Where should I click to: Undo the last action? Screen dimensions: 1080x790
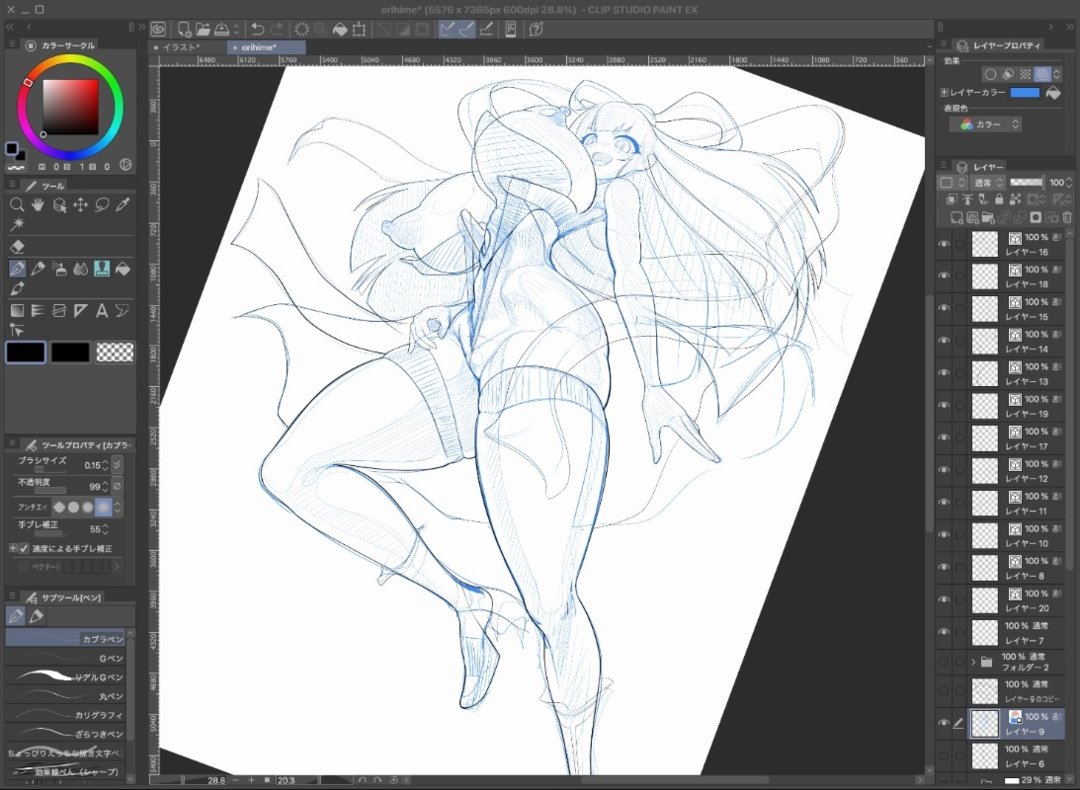[x=258, y=29]
